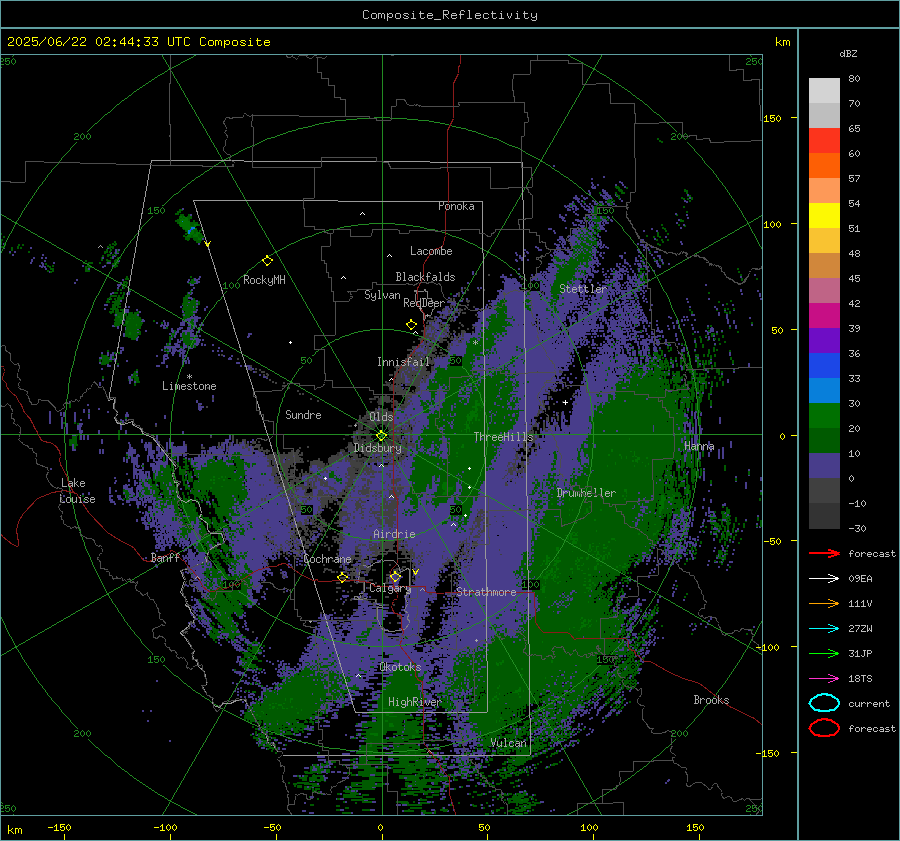Click the Sundre town label
This screenshot has width=900, height=841.
(x=303, y=414)
